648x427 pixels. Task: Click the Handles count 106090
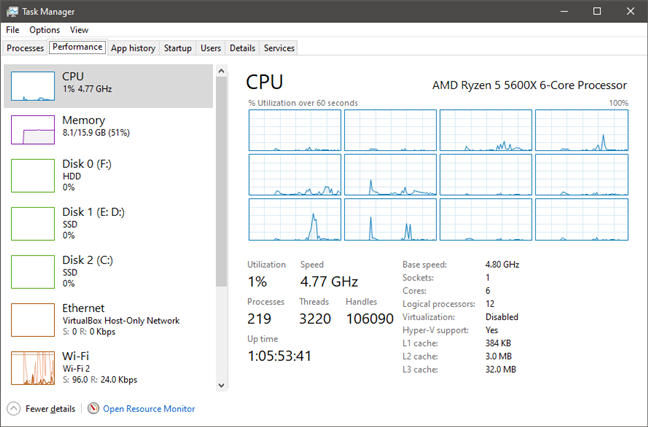click(x=369, y=319)
